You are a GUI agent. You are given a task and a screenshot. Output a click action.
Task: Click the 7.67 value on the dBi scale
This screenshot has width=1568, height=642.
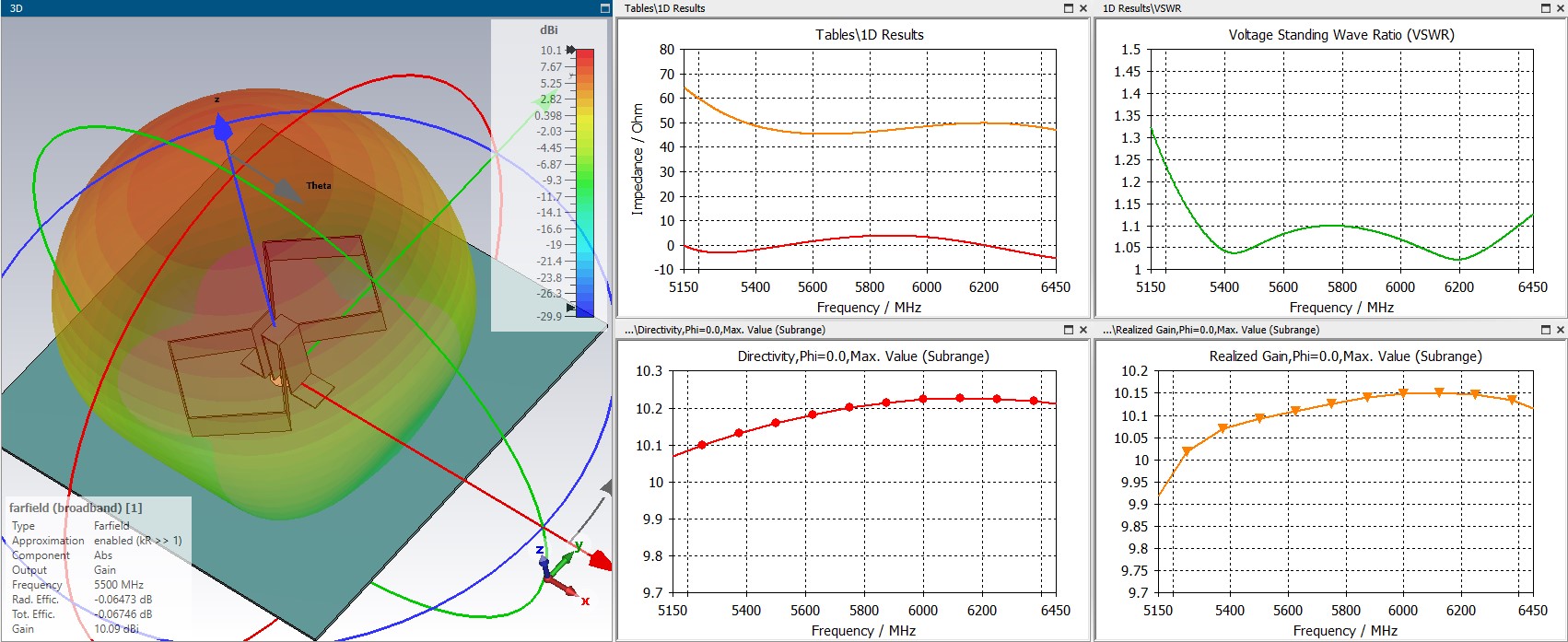[551, 67]
